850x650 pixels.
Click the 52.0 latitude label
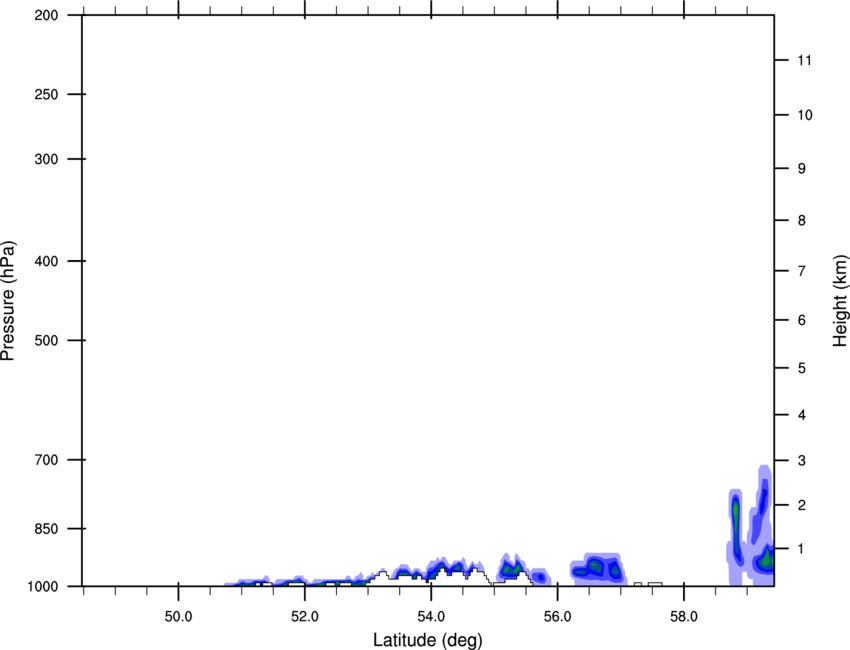pos(305,617)
